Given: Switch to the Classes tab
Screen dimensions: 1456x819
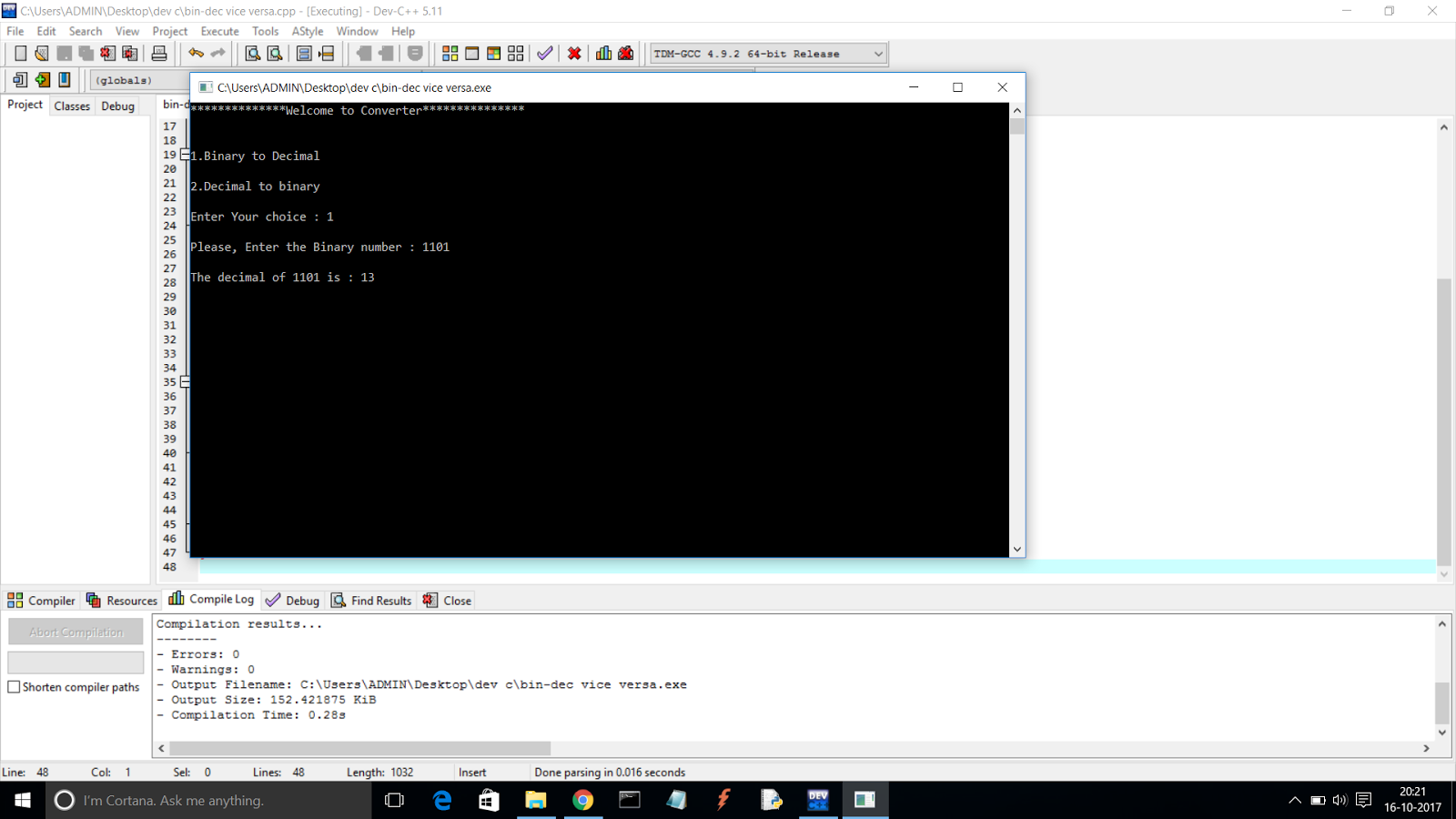Looking at the screenshot, I should 72,106.
